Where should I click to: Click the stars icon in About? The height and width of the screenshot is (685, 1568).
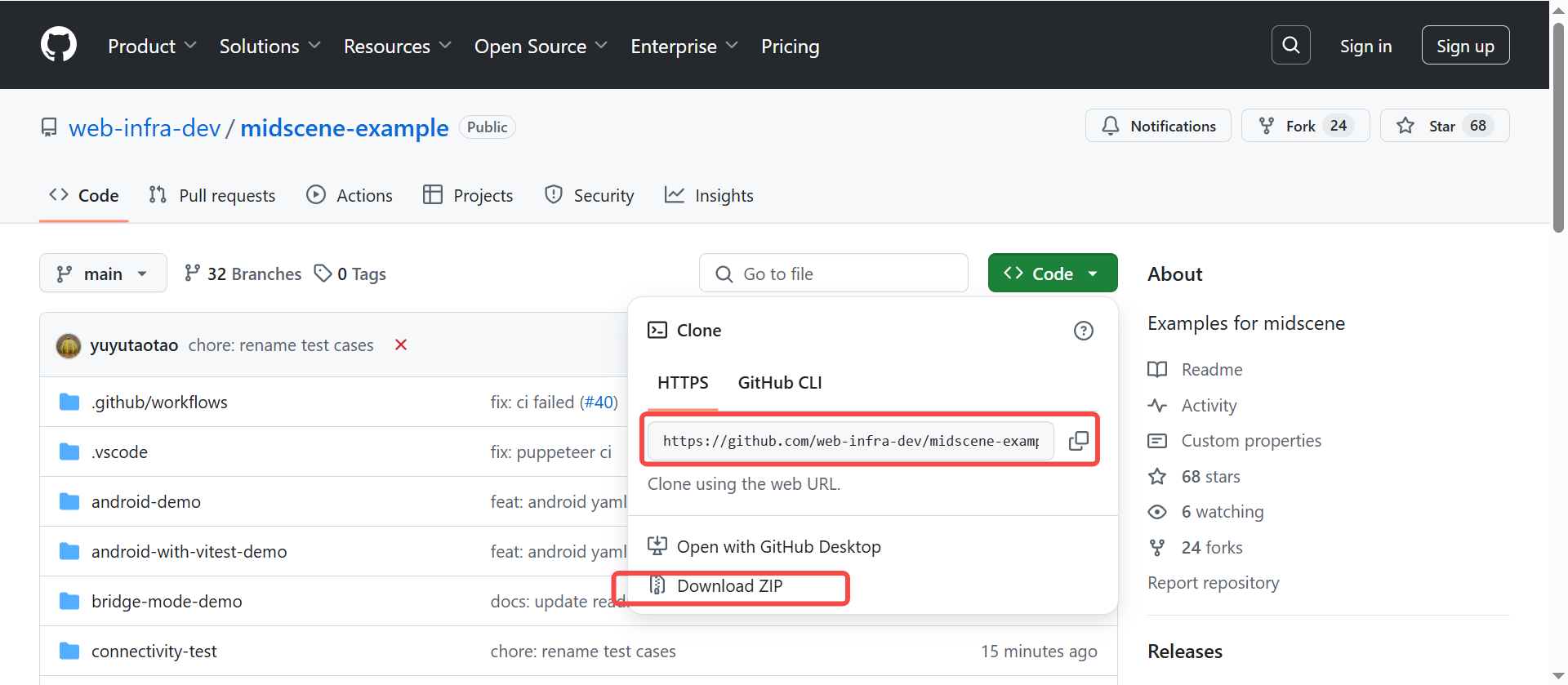coord(1157,476)
